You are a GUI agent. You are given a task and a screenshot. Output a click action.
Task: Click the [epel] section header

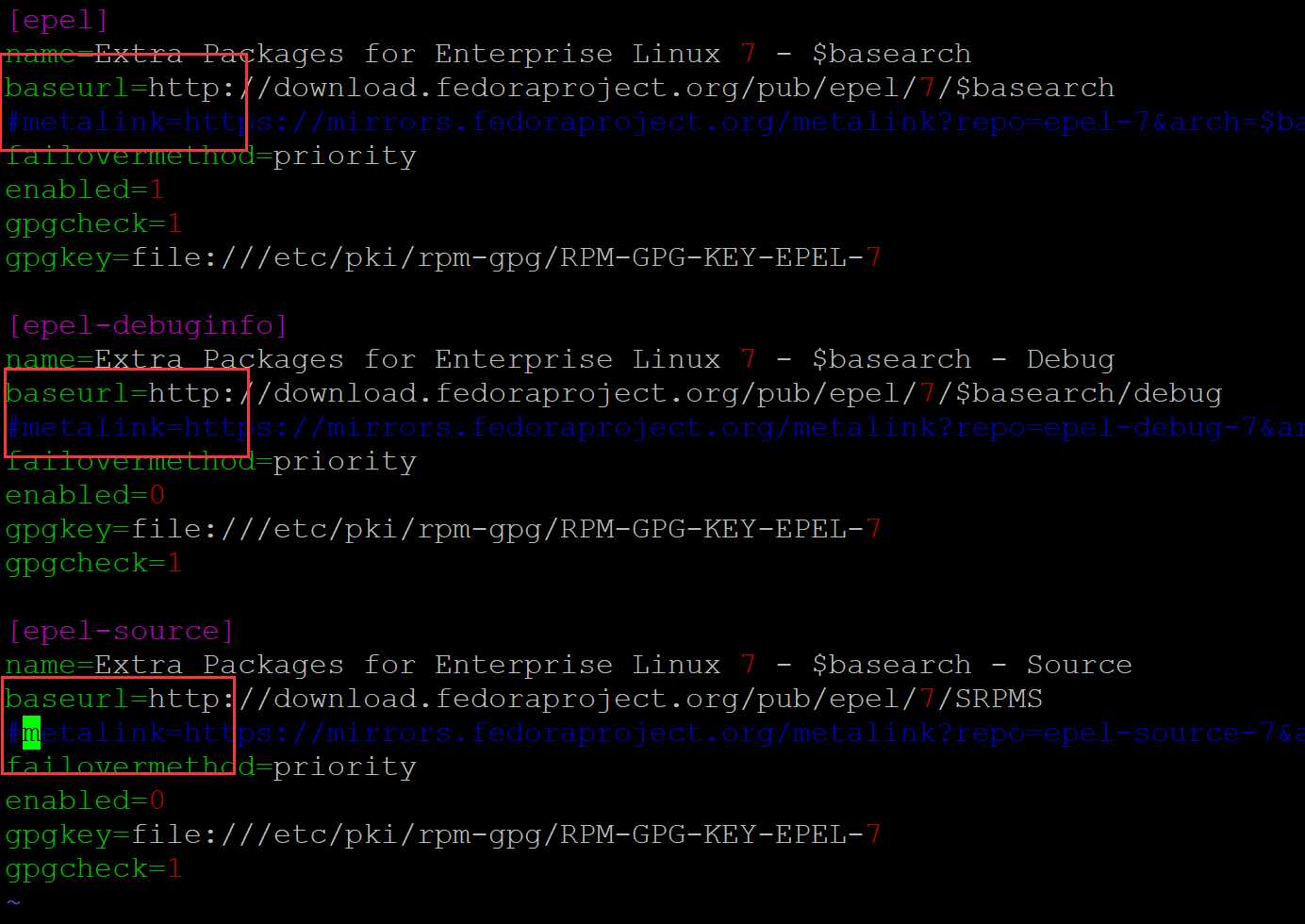coord(58,20)
